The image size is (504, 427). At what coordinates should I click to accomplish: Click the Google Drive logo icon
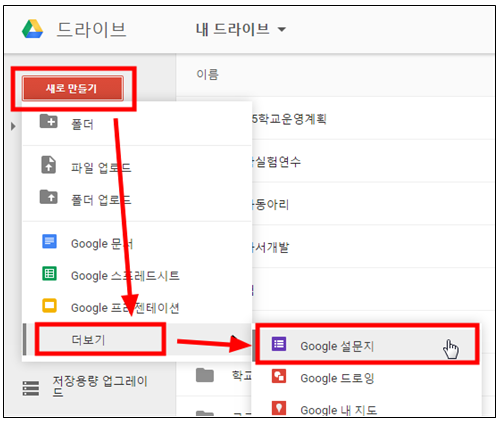point(32,29)
